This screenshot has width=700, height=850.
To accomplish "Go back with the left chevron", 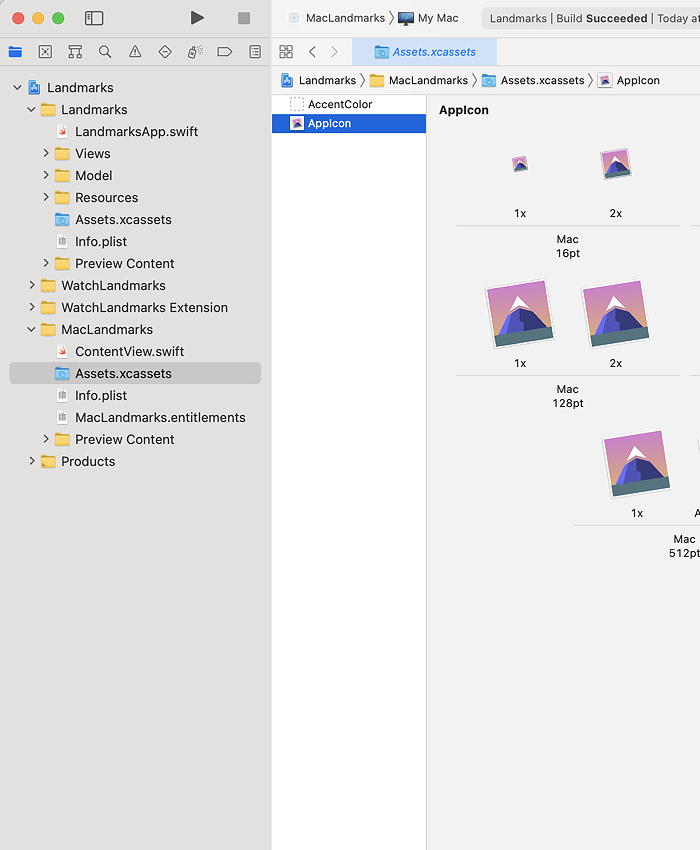I will 312,52.
